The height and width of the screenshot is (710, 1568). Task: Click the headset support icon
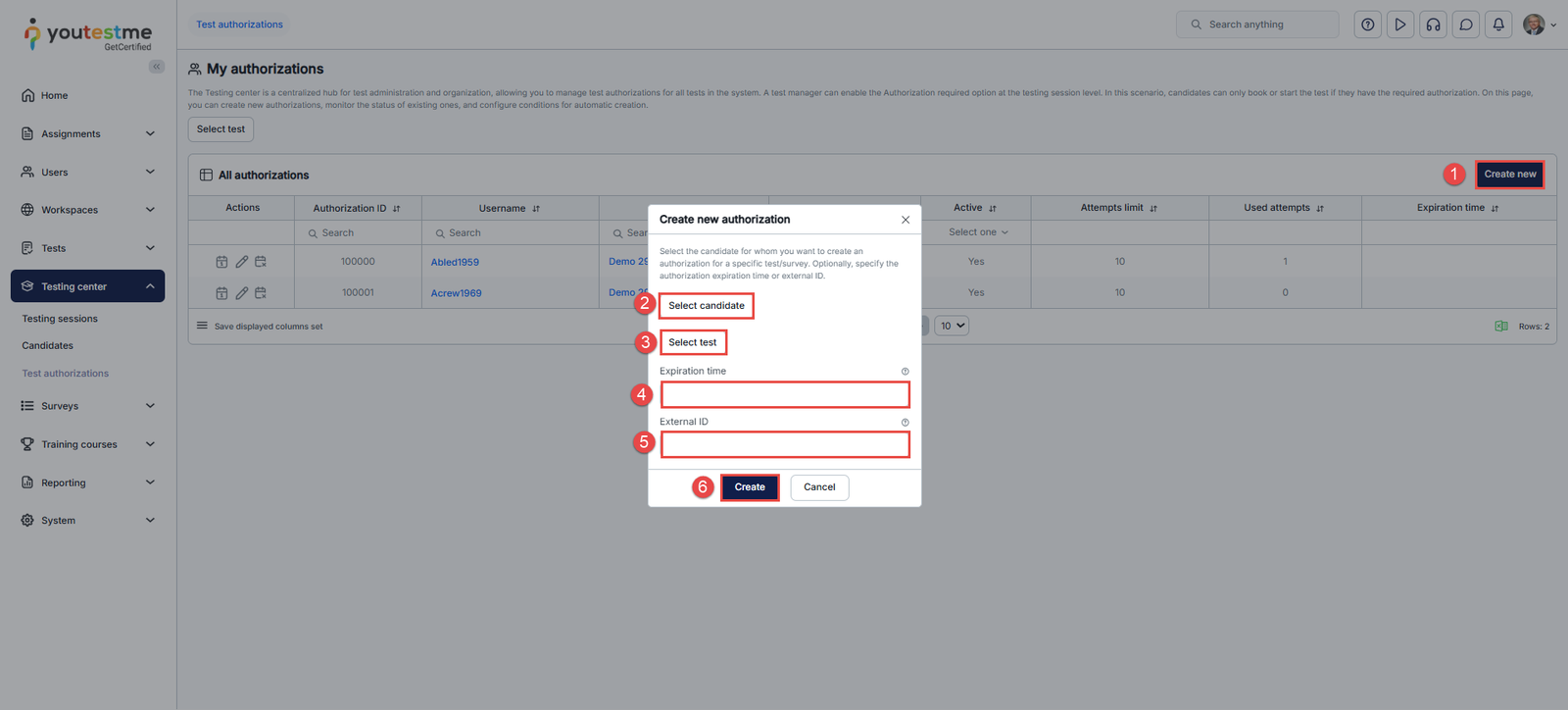(1433, 25)
